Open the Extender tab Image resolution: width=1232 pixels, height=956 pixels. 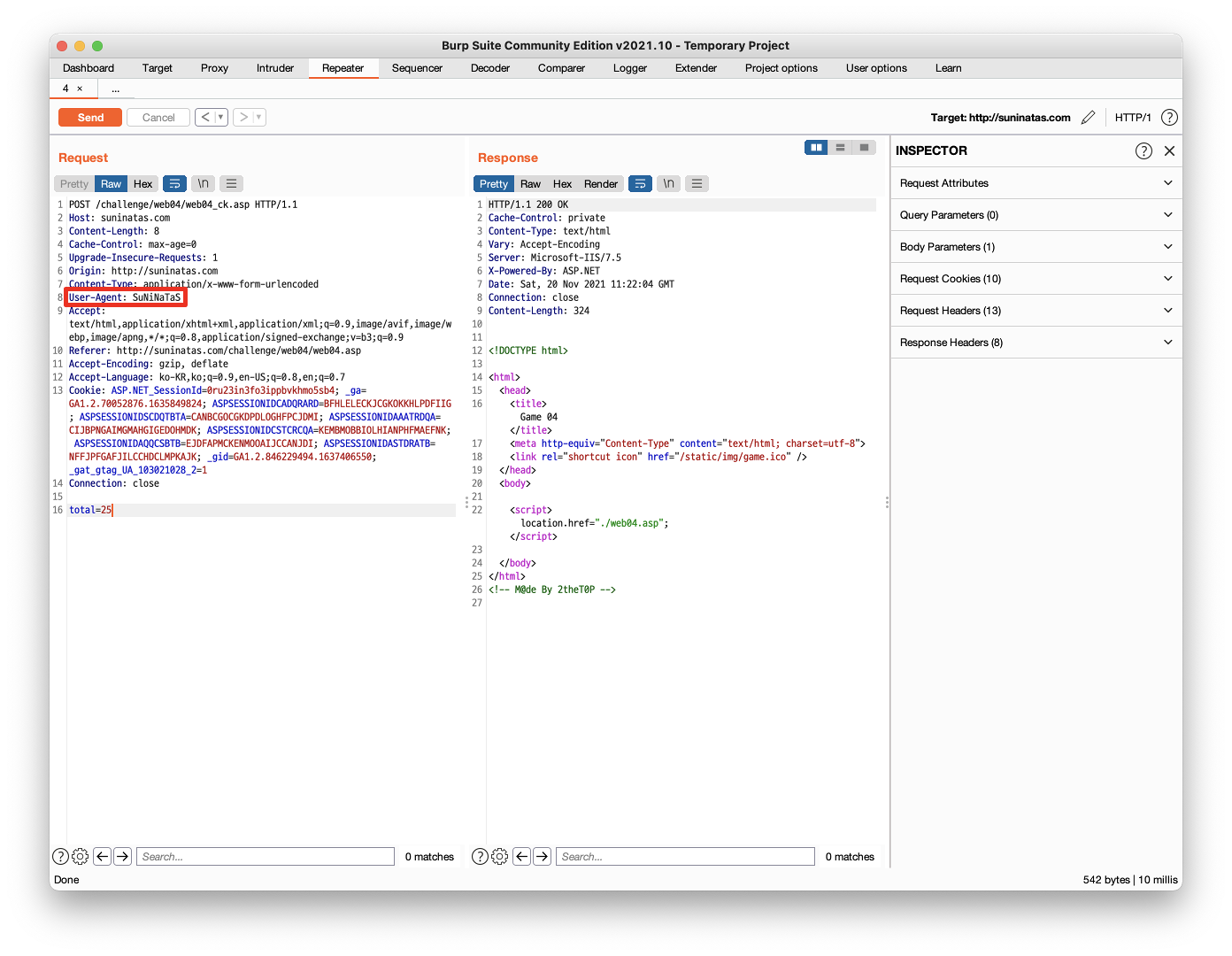697,68
